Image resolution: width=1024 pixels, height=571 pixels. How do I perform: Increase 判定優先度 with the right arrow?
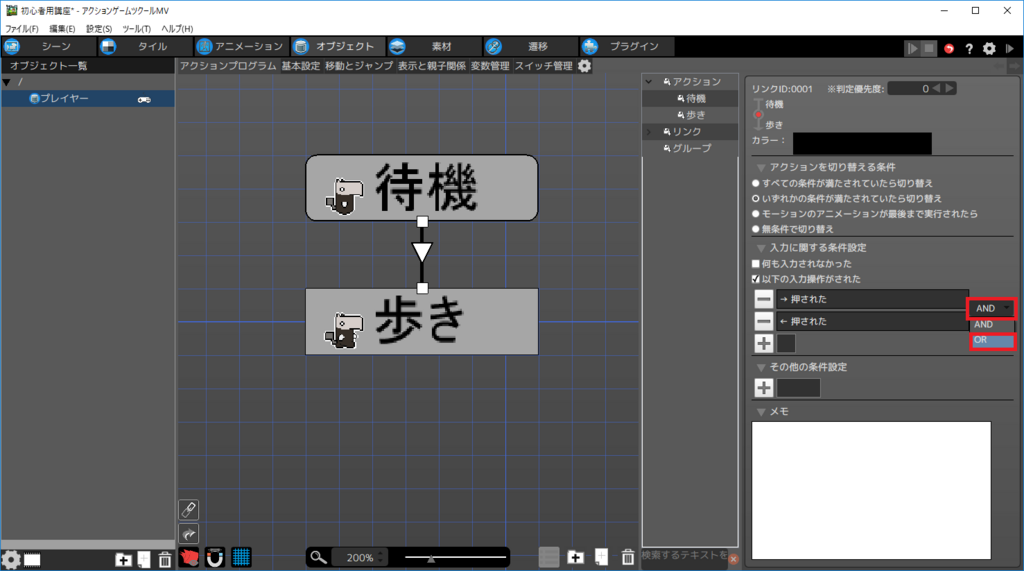(x=950, y=88)
